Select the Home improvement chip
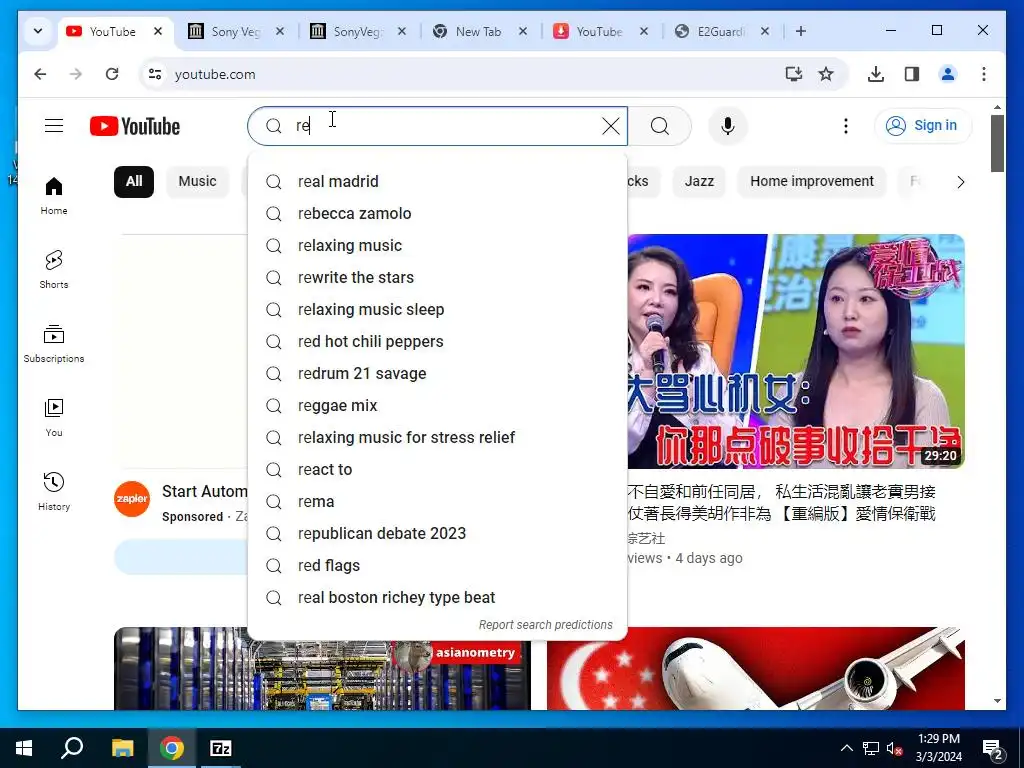 [812, 182]
